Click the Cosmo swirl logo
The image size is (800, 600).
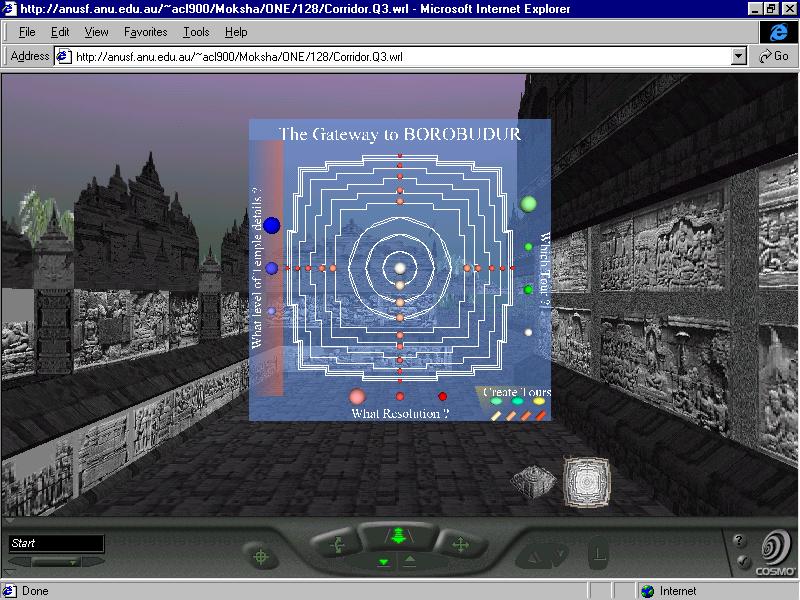[775, 550]
